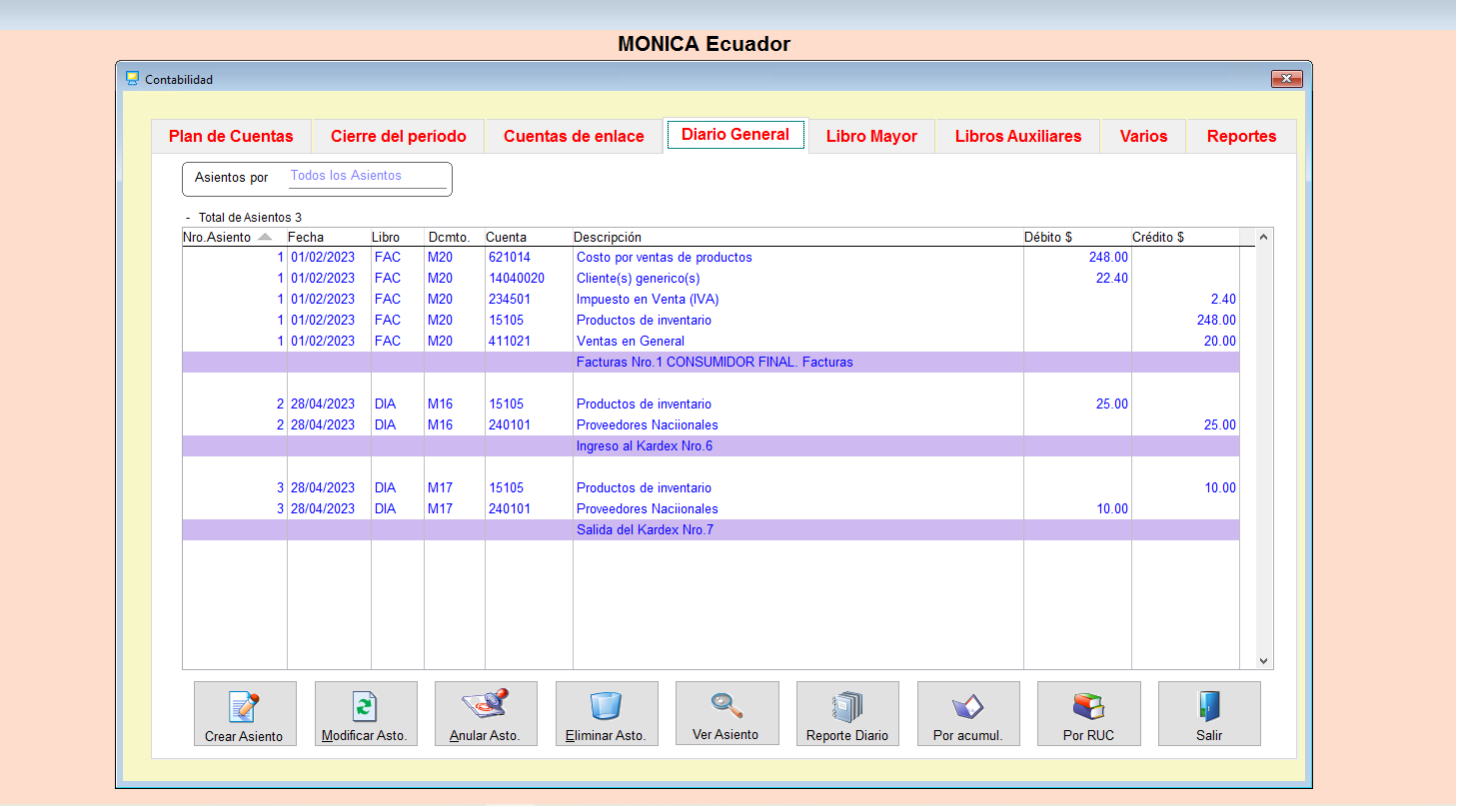1459x812 pixels.
Task: Open the Reportes tab
Action: (1241, 137)
